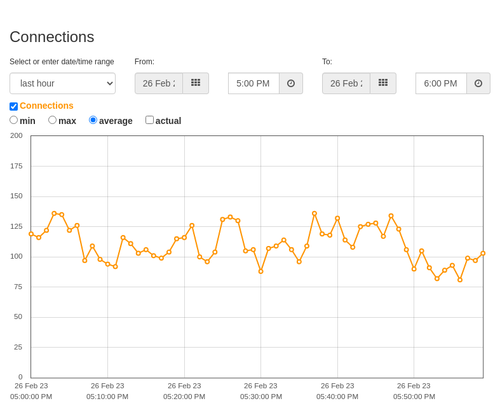Toggle the Connections series checkbox

click(x=14, y=106)
